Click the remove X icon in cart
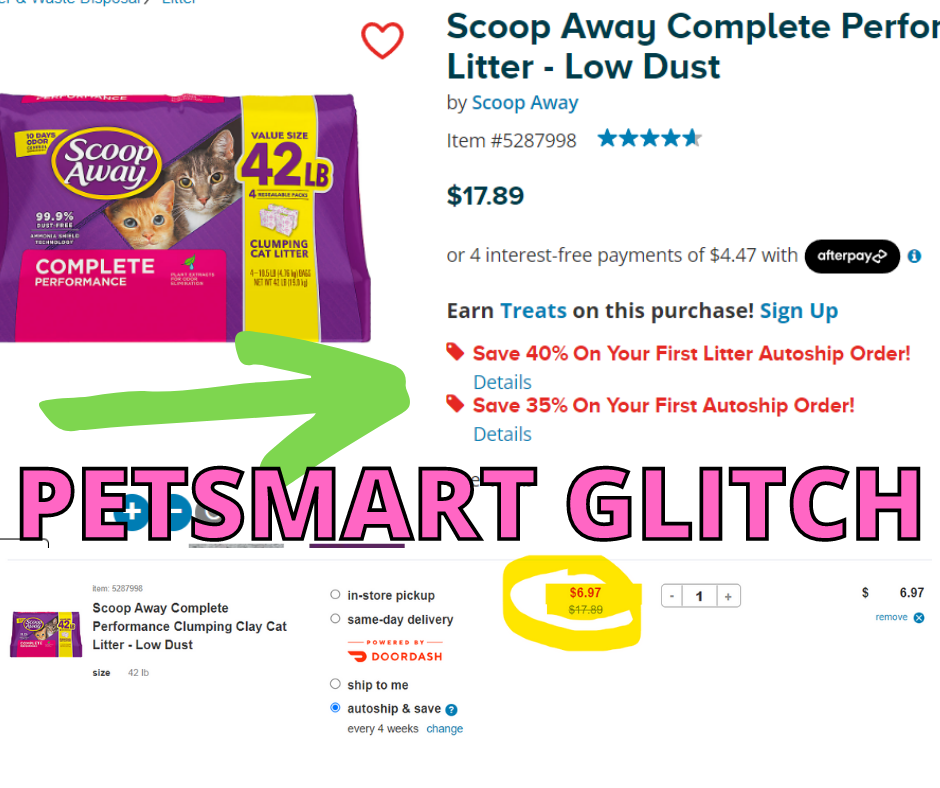 click(919, 618)
